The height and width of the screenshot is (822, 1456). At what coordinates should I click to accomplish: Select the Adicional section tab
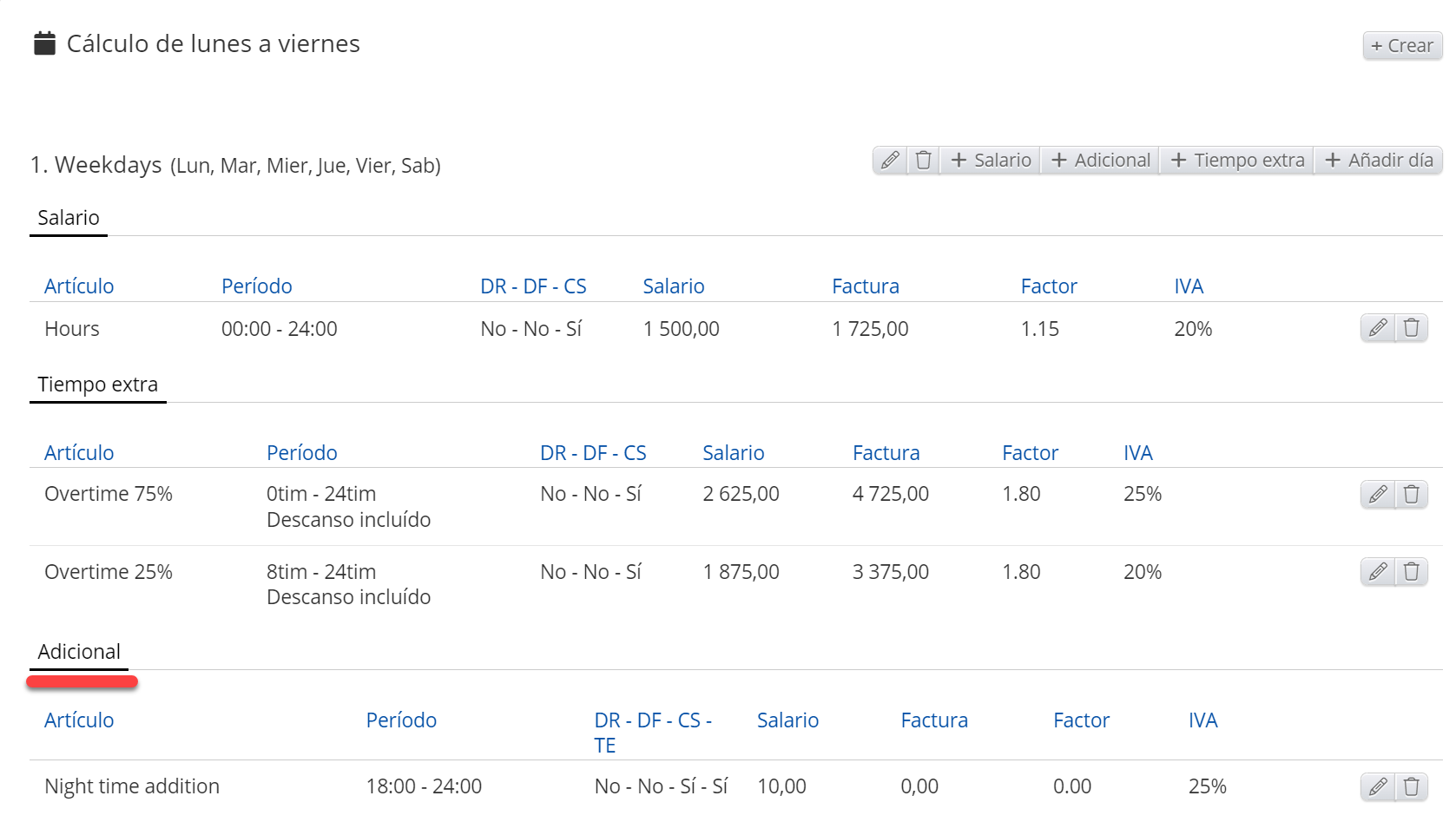79,652
